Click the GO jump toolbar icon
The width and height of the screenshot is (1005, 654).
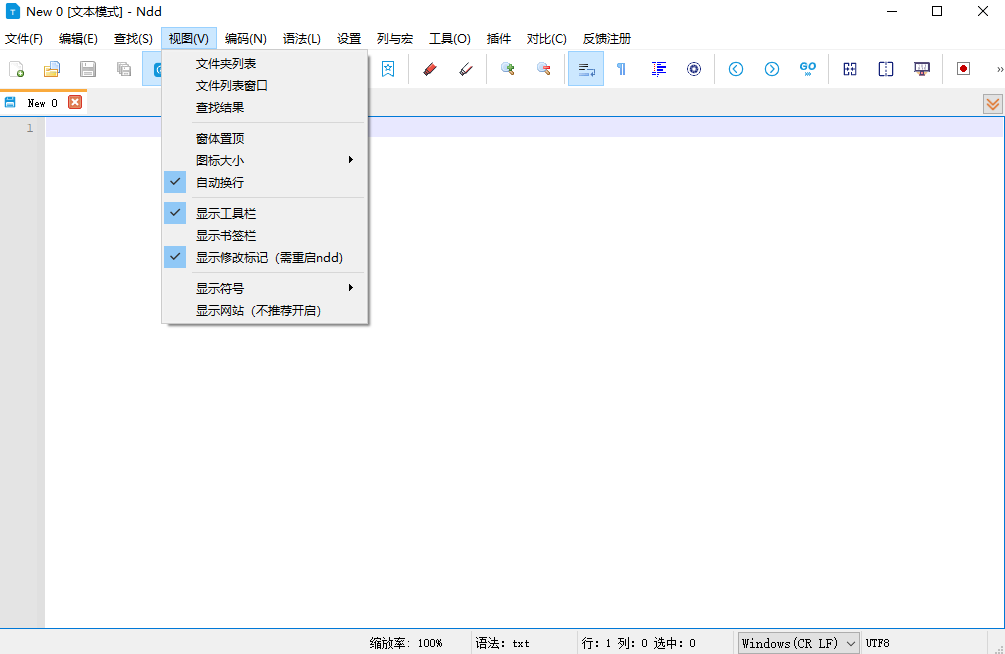coord(808,69)
